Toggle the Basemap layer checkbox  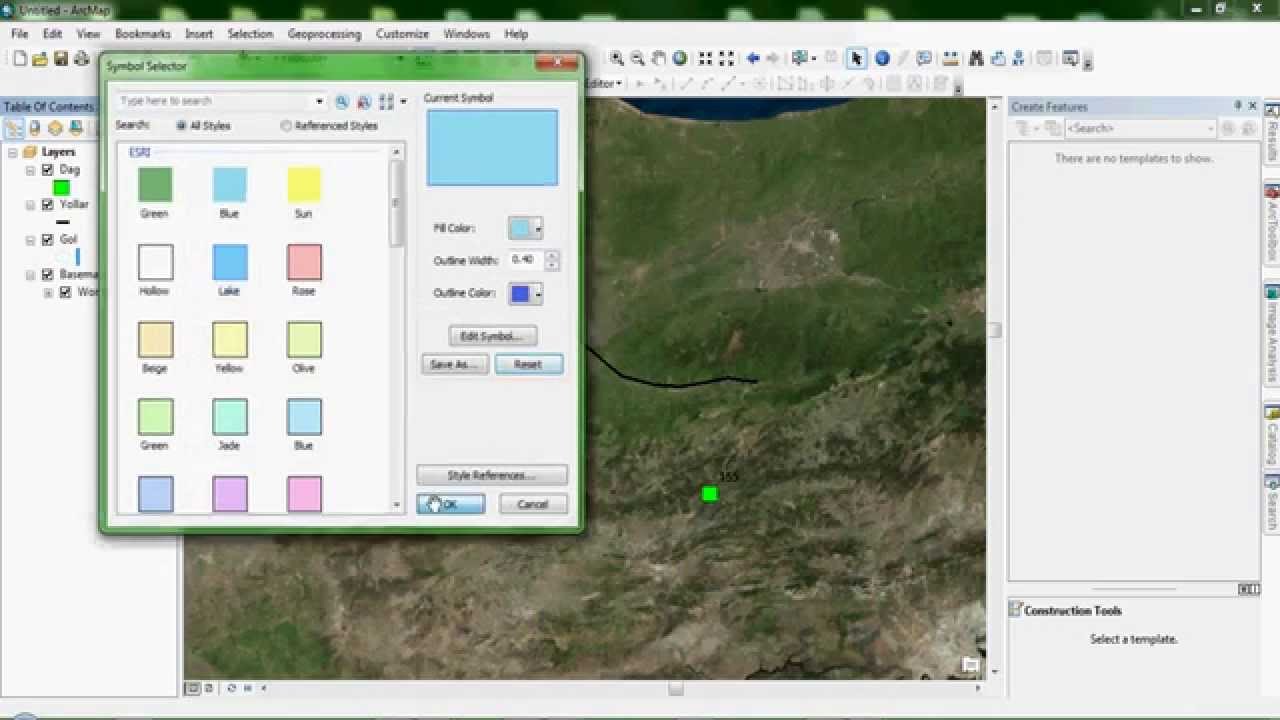point(47,274)
